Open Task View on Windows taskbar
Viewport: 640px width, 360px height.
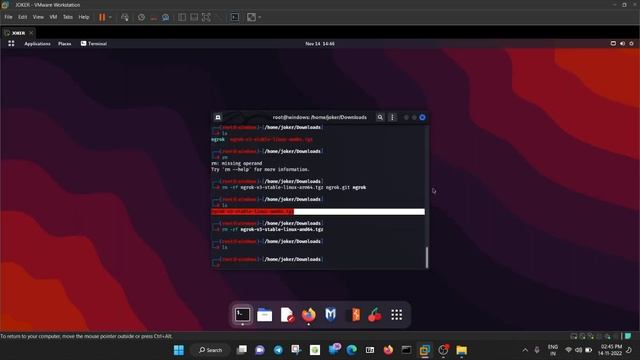(242, 350)
